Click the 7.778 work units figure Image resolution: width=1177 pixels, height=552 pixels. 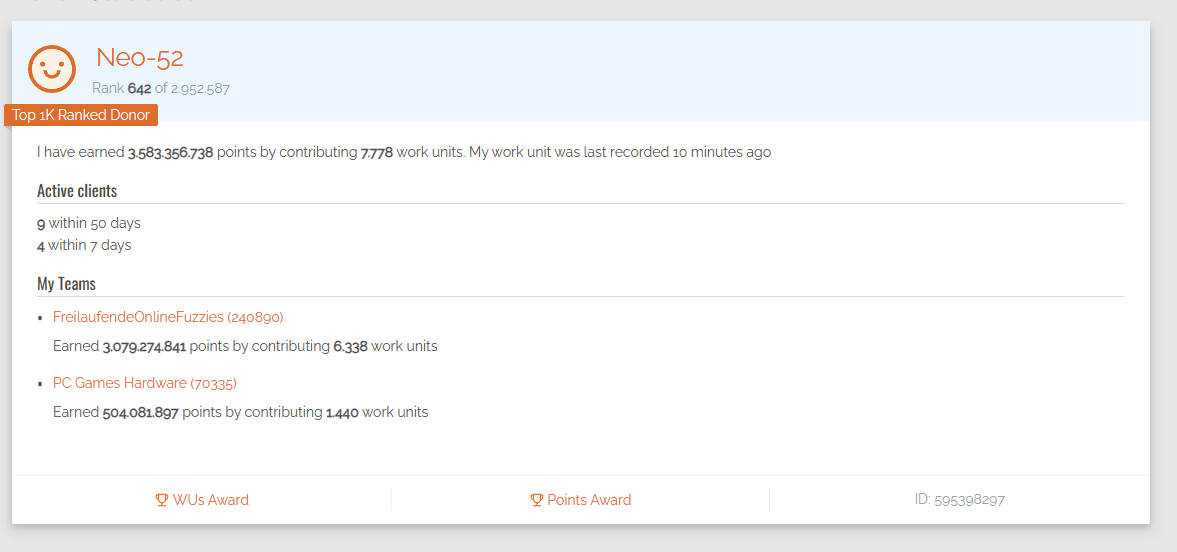[x=377, y=152]
